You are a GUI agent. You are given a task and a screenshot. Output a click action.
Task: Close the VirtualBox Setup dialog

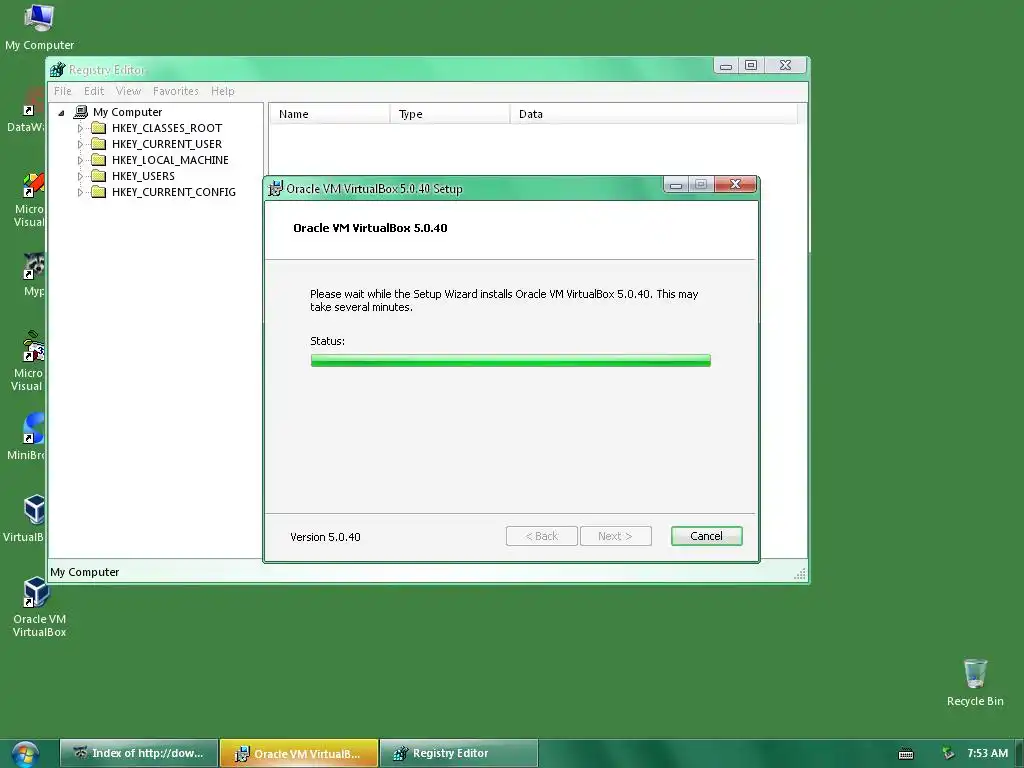(x=735, y=185)
